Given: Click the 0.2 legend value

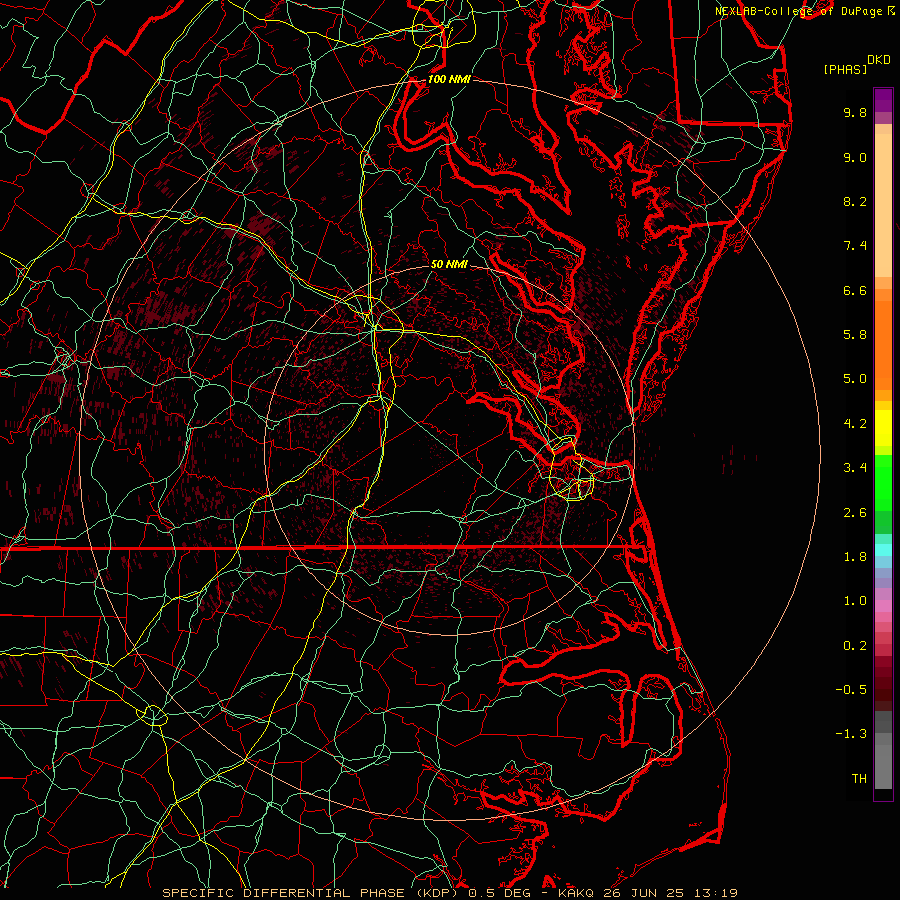Looking at the screenshot, I should [855, 646].
